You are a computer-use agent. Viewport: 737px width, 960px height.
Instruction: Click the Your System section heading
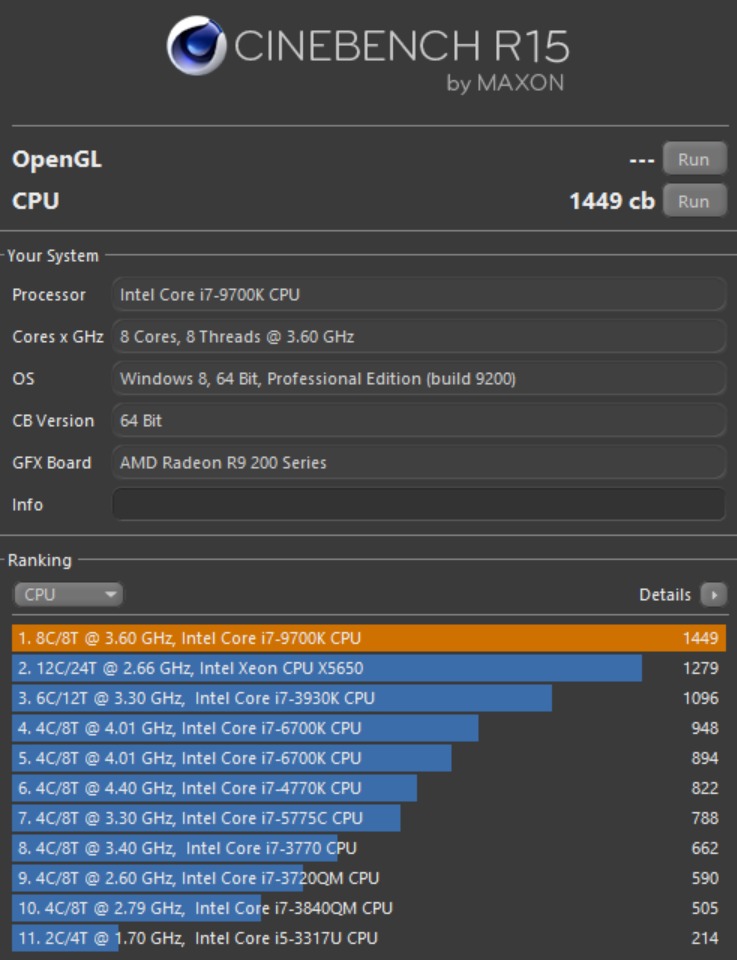[53, 256]
